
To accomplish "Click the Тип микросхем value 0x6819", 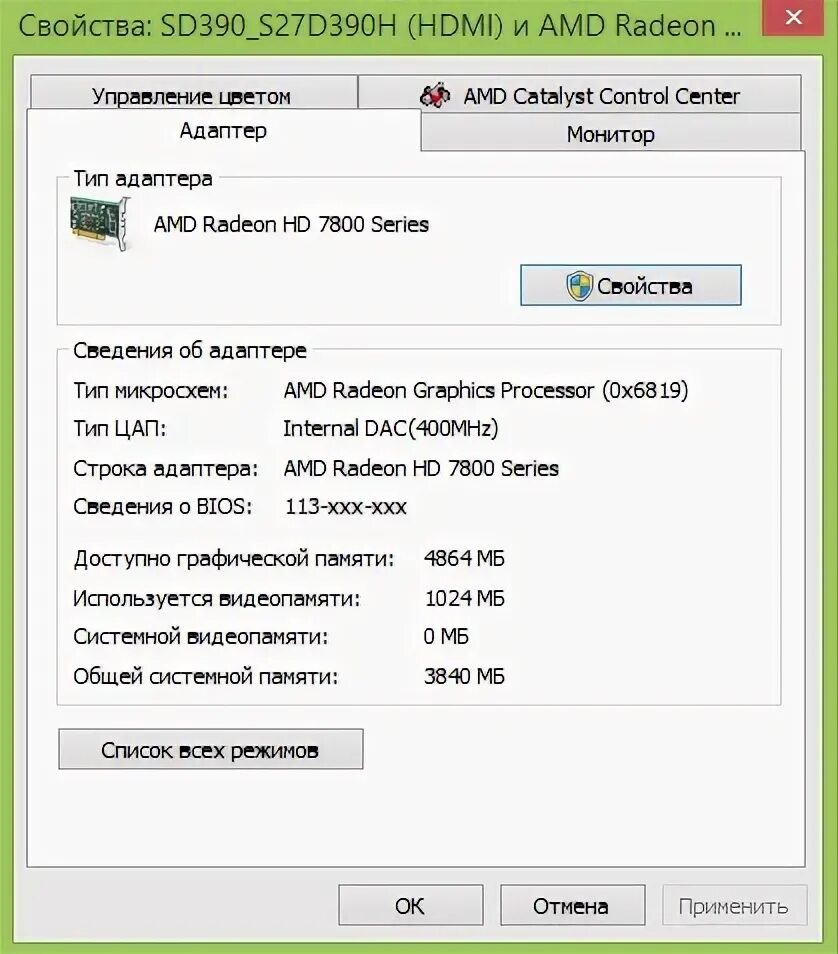I will tap(645, 390).
